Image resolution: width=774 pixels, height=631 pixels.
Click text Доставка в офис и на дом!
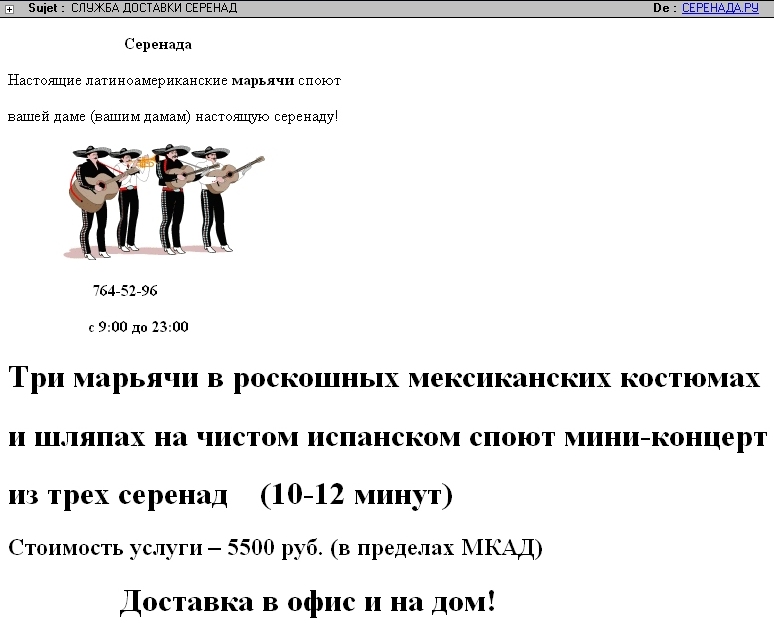click(x=308, y=601)
